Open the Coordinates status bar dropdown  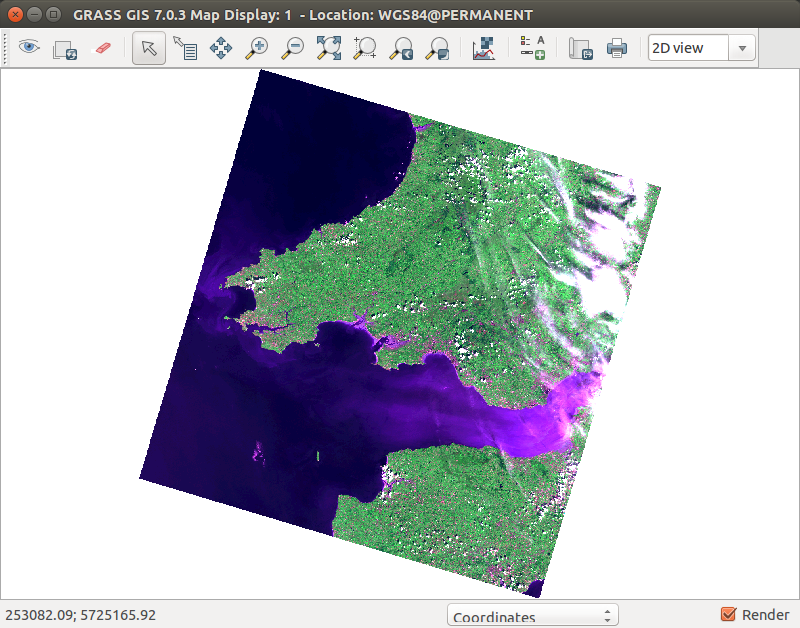[x=533, y=615]
